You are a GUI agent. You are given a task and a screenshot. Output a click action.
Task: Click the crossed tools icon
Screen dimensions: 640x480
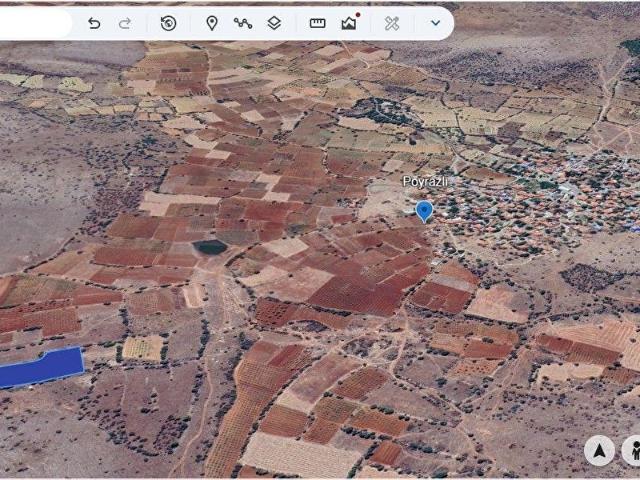pyautogui.click(x=391, y=23)
